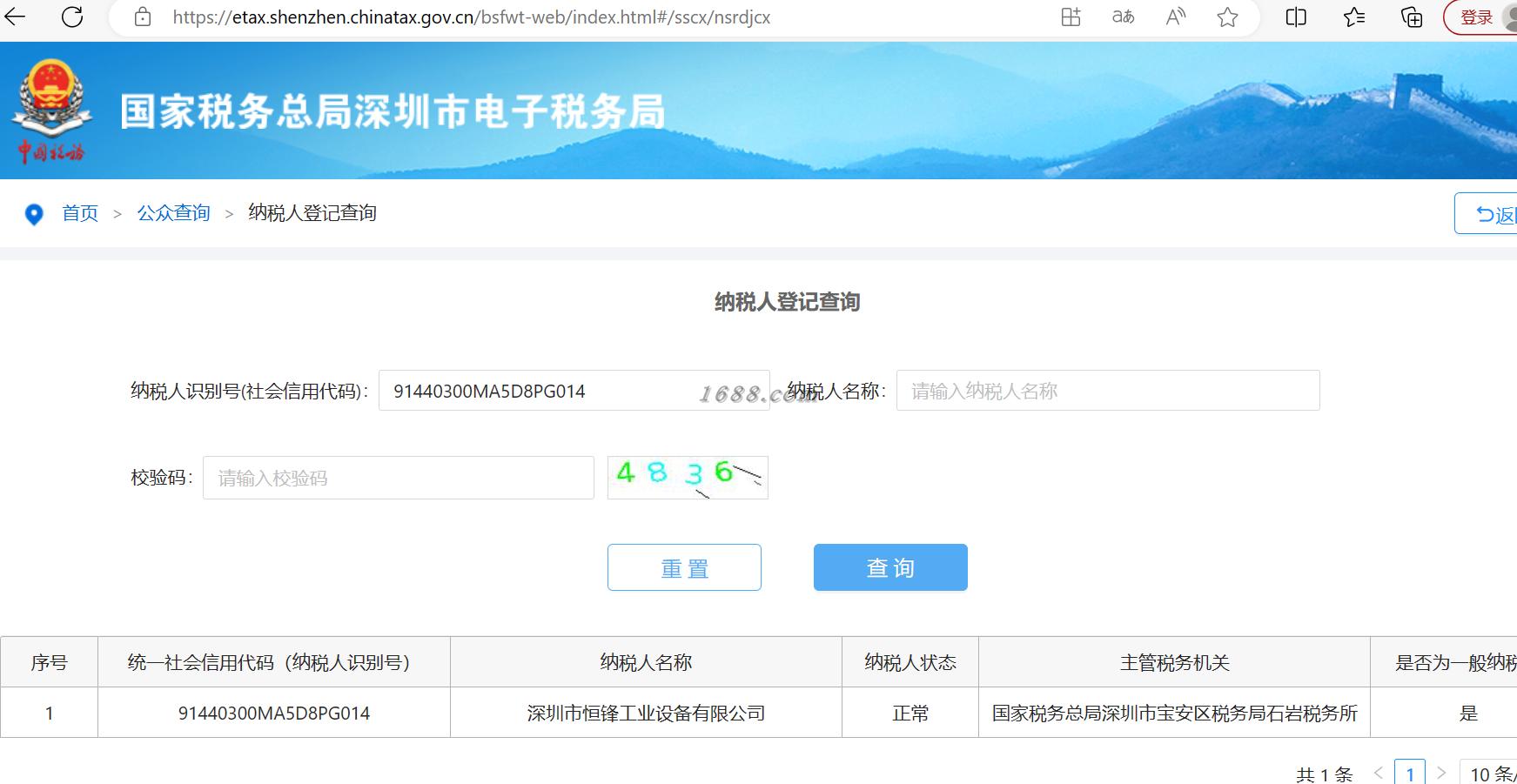Click the 返回 return button

pos(1486,214)
